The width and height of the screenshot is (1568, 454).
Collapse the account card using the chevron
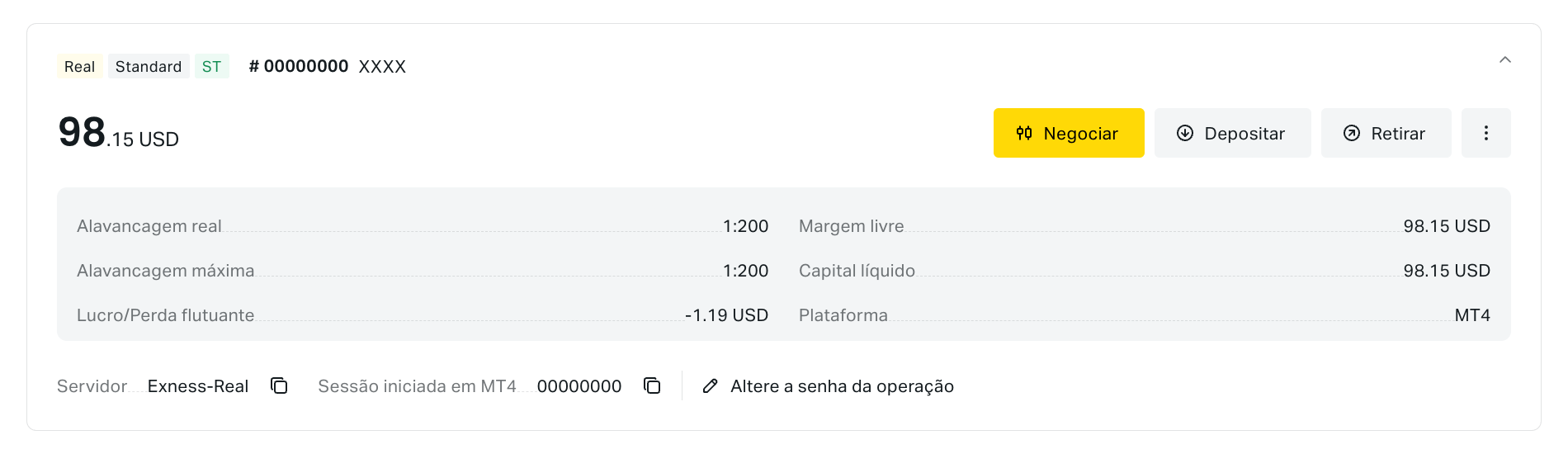(1505, 59)
